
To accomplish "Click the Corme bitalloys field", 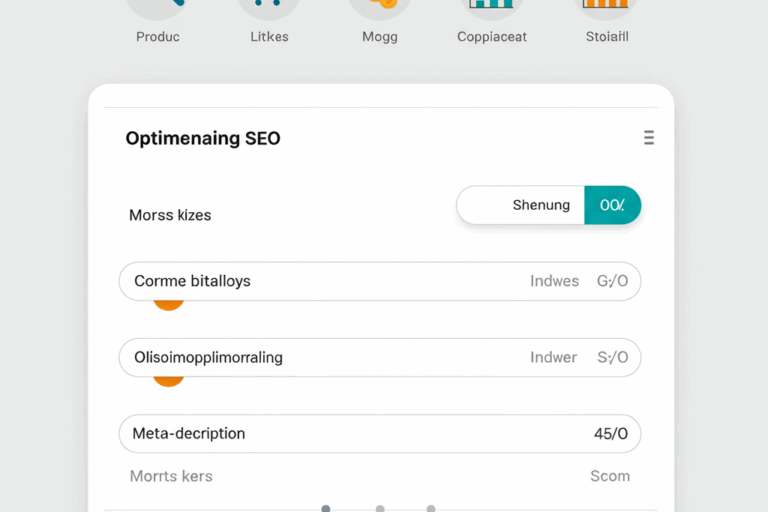I will (300, 281).
